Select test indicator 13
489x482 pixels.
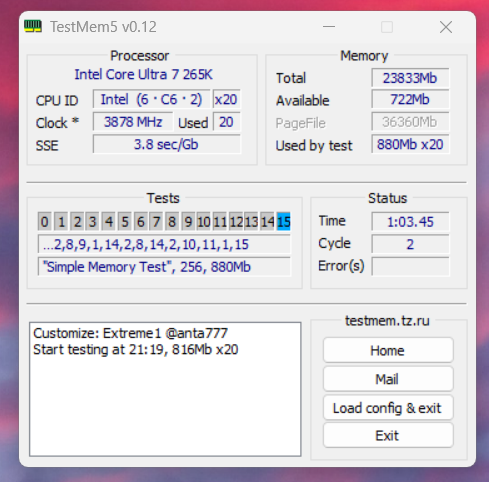click(252, 222)
